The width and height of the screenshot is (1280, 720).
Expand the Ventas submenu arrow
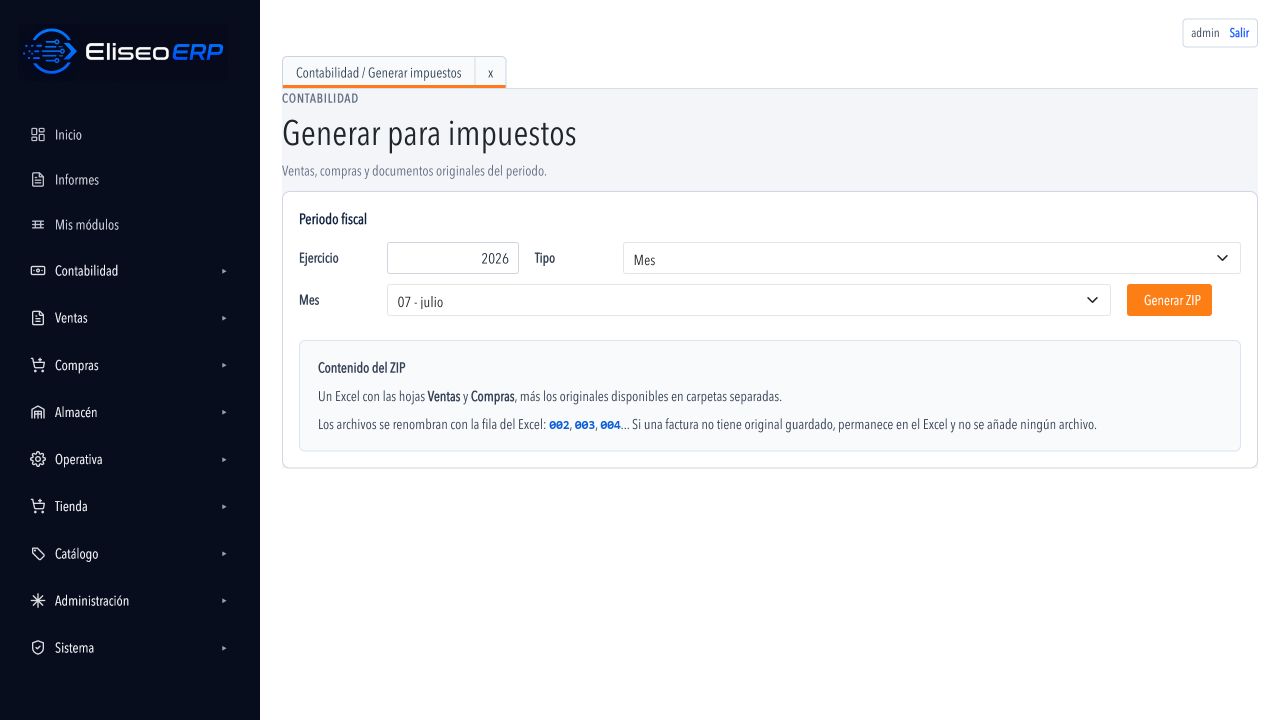(224, 318)
